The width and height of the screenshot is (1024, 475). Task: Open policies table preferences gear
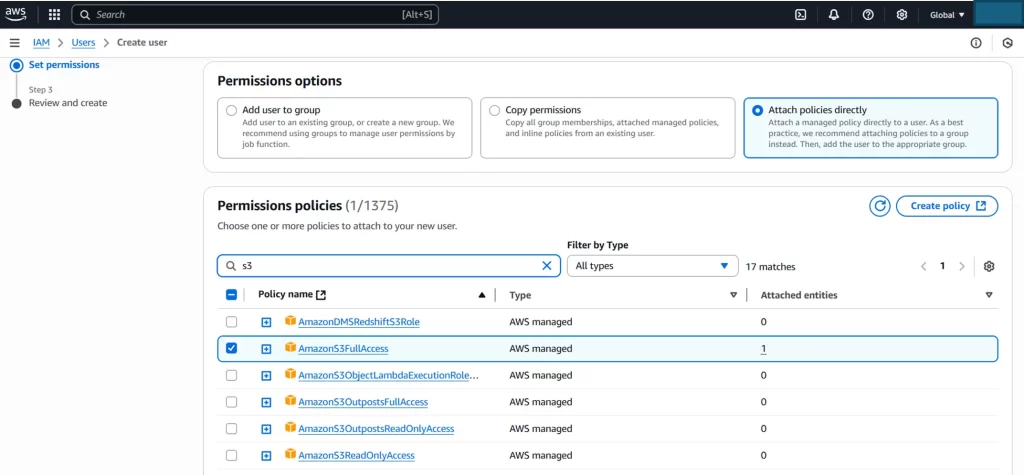tap(989, 266)
